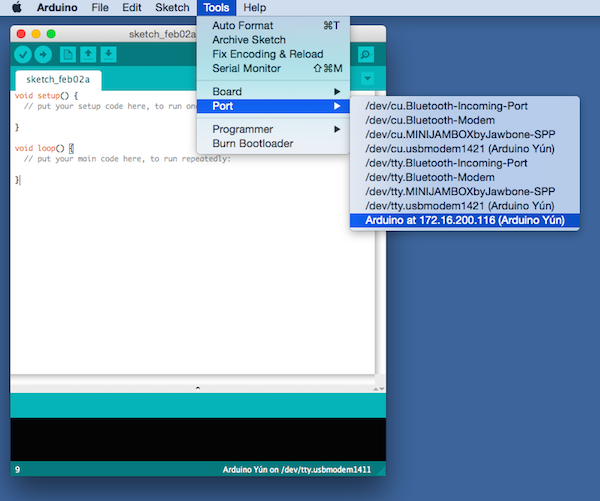
Task: Open Serial Monitor magnifier icon in toolbar
Action: click(366, 54)
